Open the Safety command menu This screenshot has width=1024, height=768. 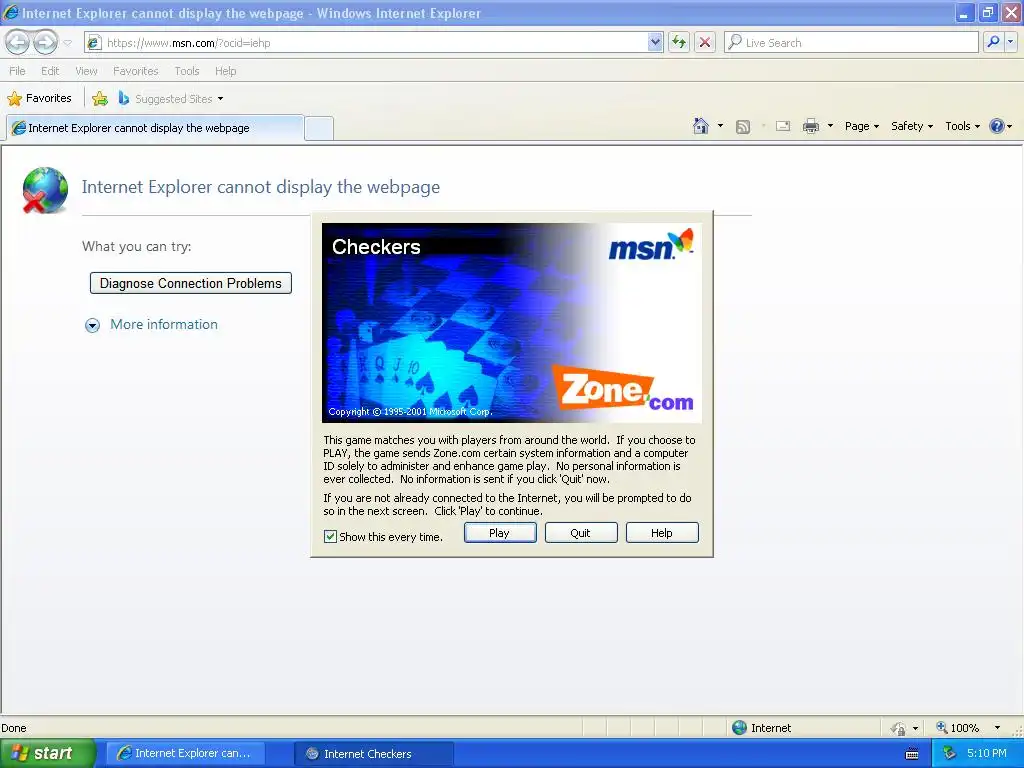tap(912, 126)
